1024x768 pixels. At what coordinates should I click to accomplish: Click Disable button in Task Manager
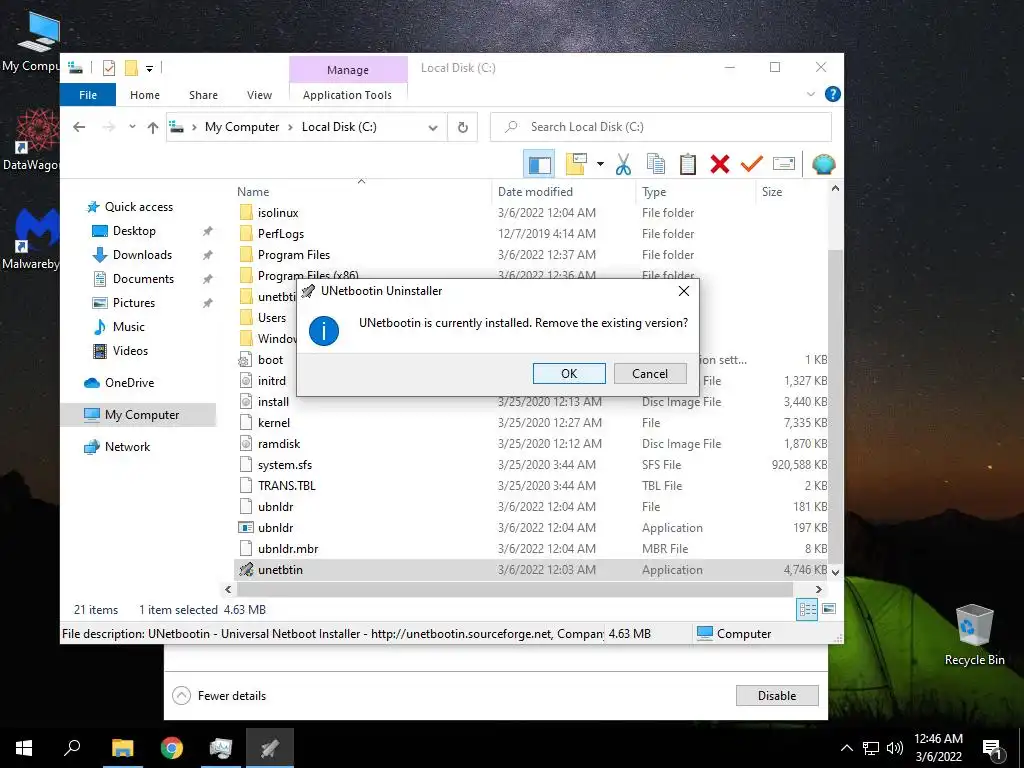click(776, 696)
